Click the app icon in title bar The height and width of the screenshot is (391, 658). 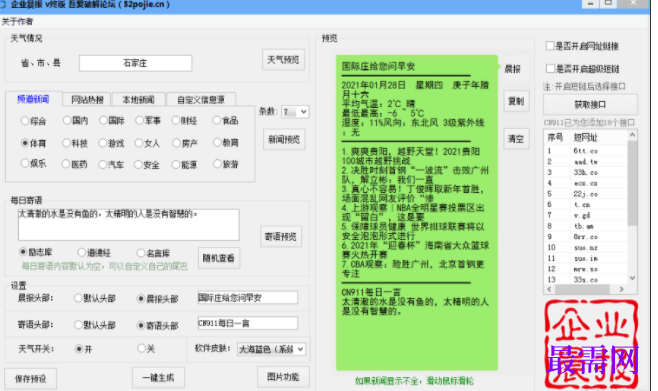pyautogui.click(x=3, y=5)
